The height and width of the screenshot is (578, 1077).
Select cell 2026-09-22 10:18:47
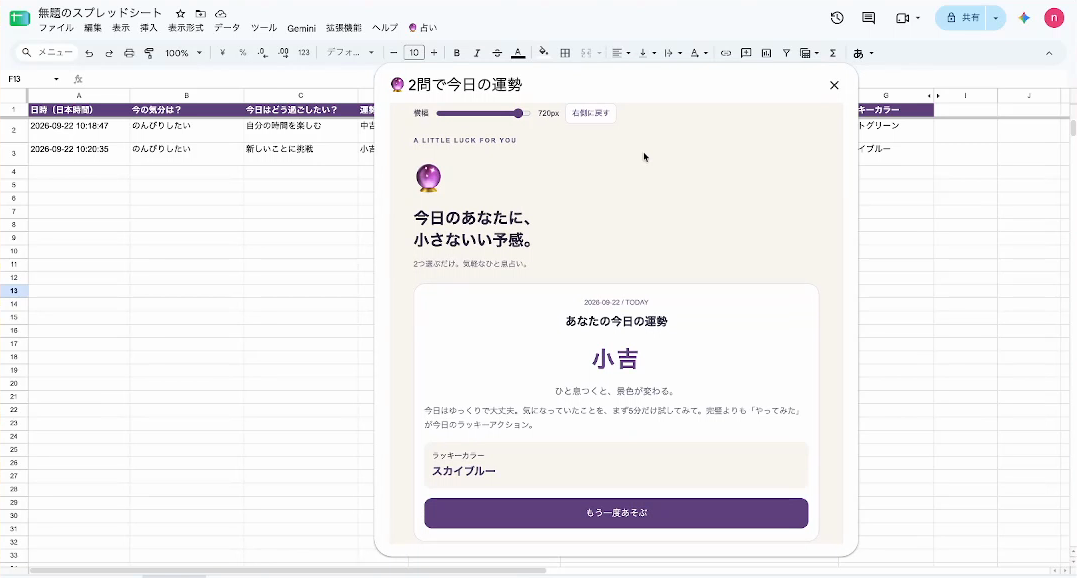tap(79, 130)
